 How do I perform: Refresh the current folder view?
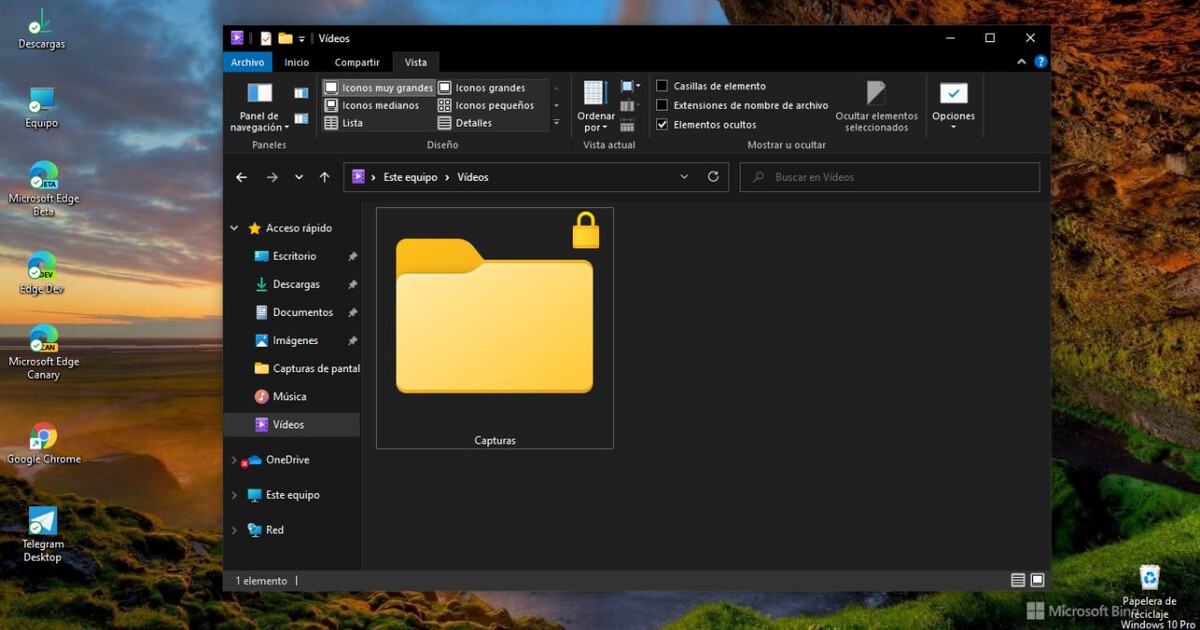point(713,177)
